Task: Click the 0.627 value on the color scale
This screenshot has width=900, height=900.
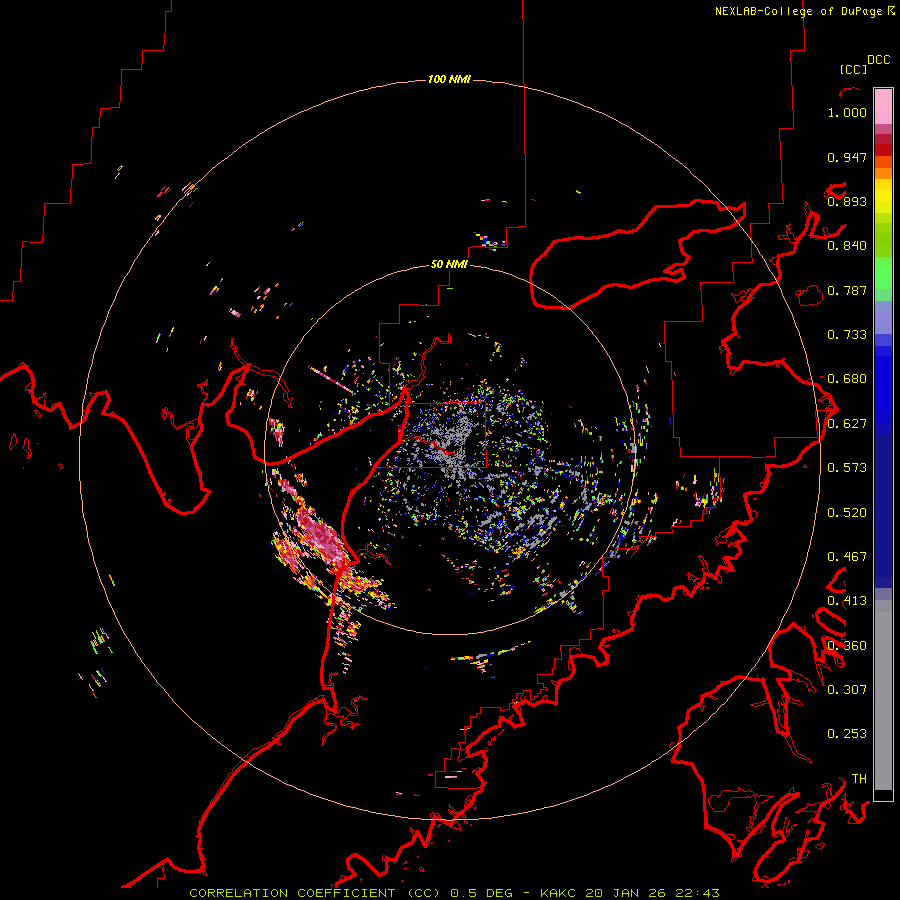Action: (x=847, y=424)
